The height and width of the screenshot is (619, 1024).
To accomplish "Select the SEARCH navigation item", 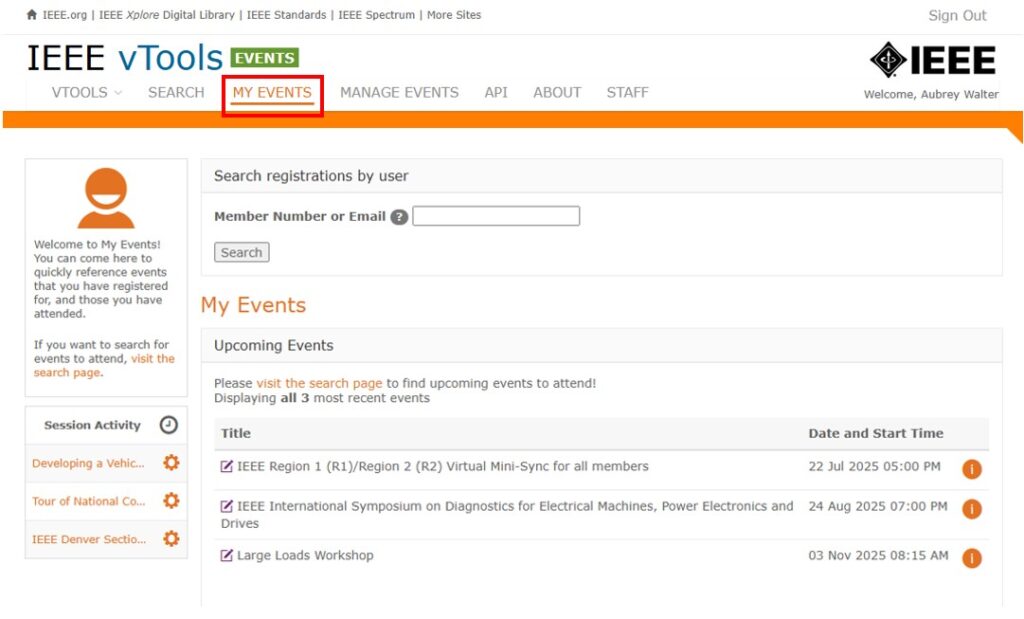I will (176, 93).
